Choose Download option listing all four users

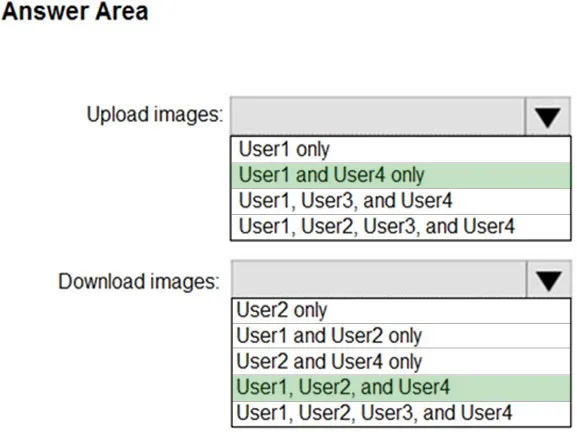[401, 413]
